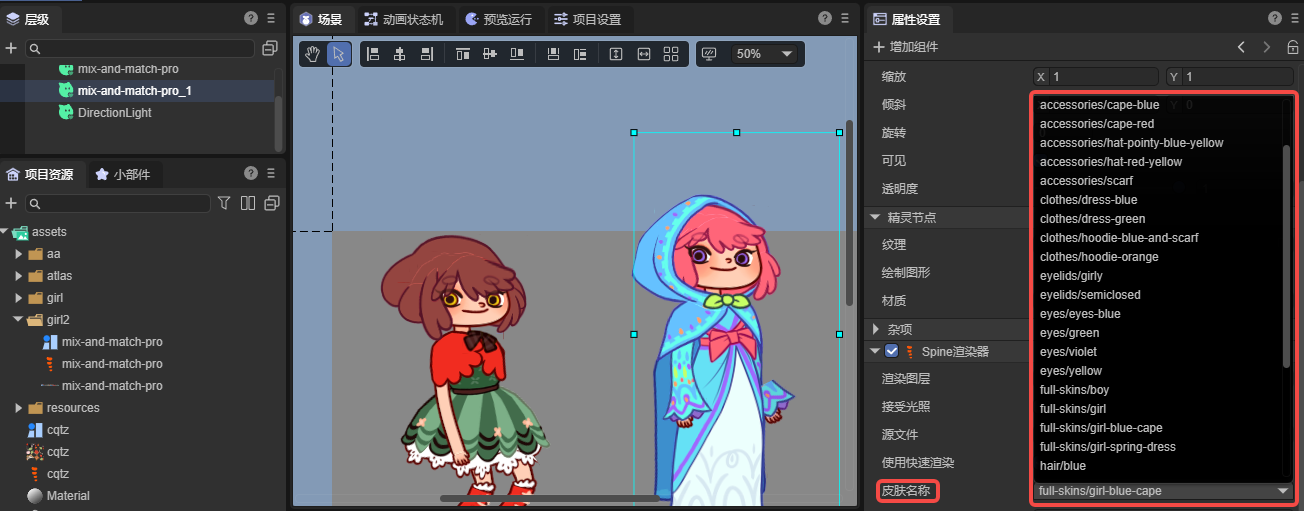Expand the atlas folder
The height and width of the screenshot is (511, 1304).
(x=19, y=276)
